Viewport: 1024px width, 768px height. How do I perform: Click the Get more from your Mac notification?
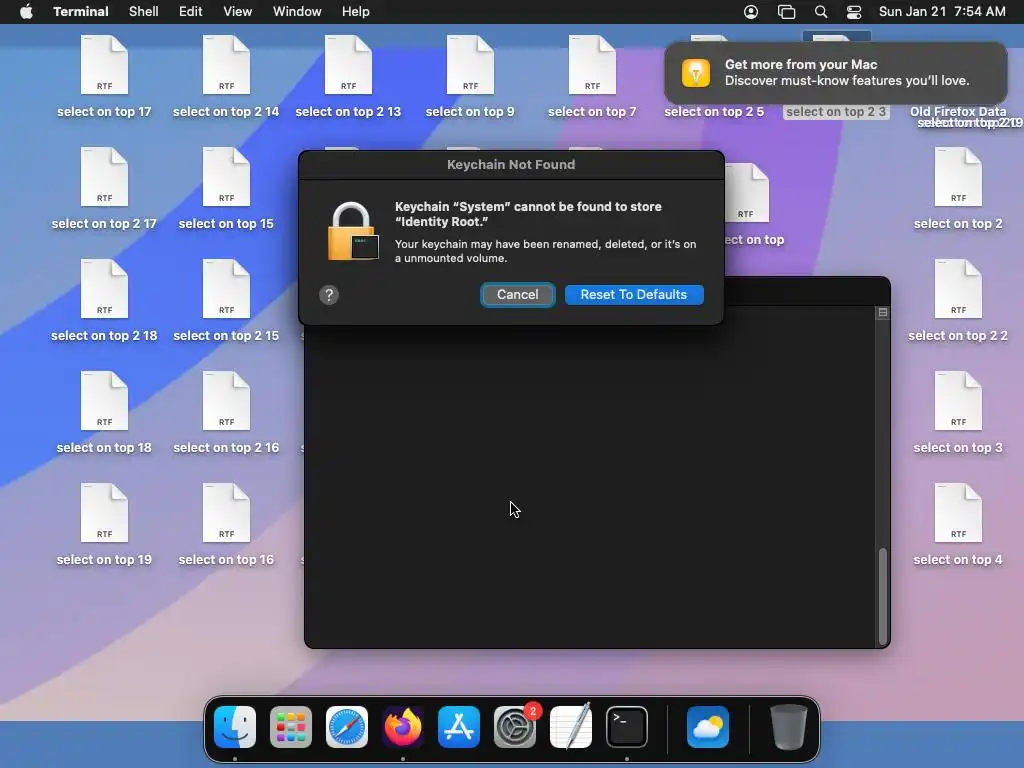coord(835,72)
